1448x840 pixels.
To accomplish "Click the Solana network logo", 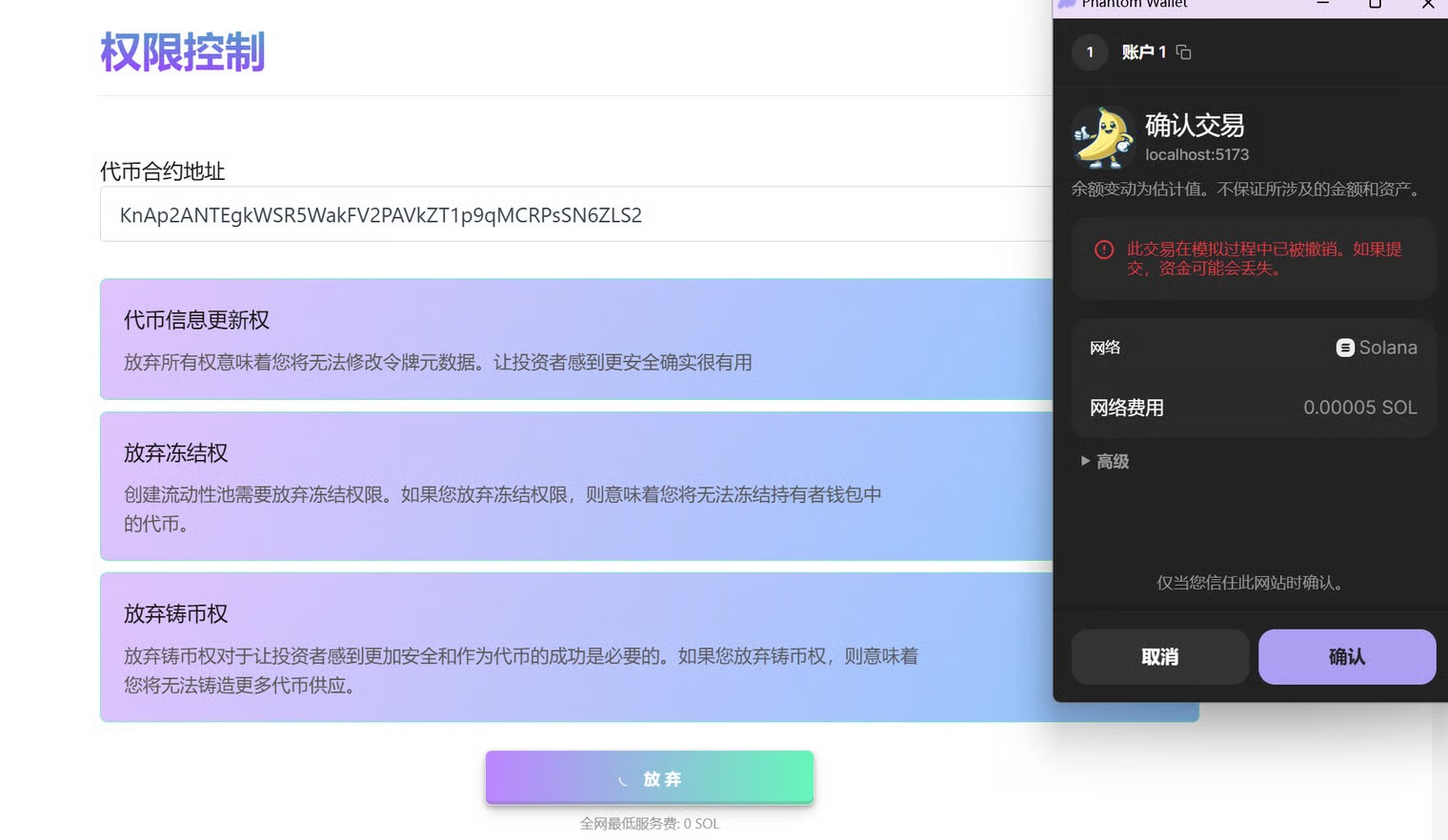I will 1344,348.
